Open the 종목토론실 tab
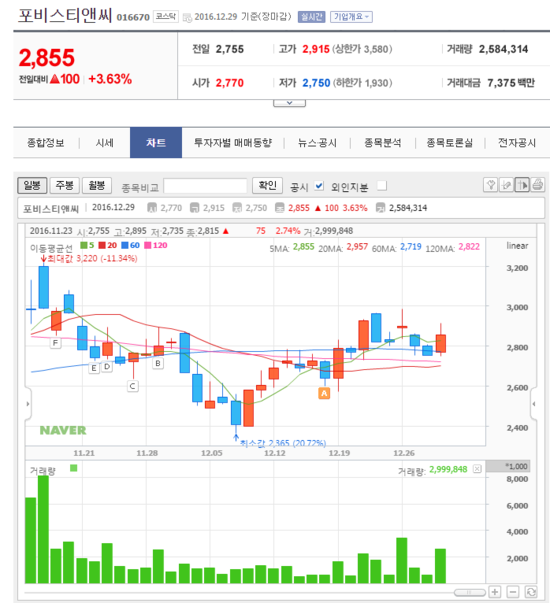 [450, 143]
